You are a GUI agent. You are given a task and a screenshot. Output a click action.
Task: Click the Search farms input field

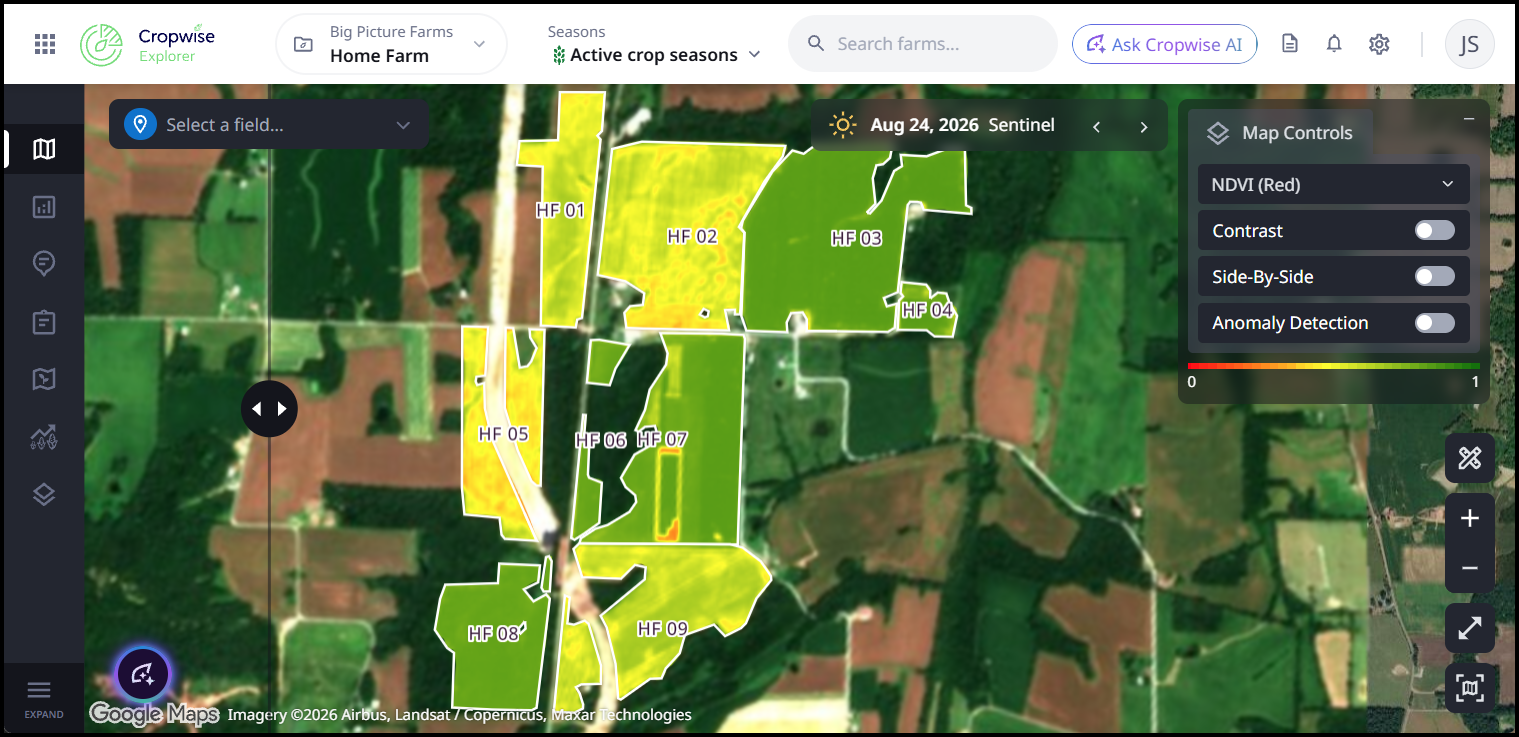[x=923, y=44]
